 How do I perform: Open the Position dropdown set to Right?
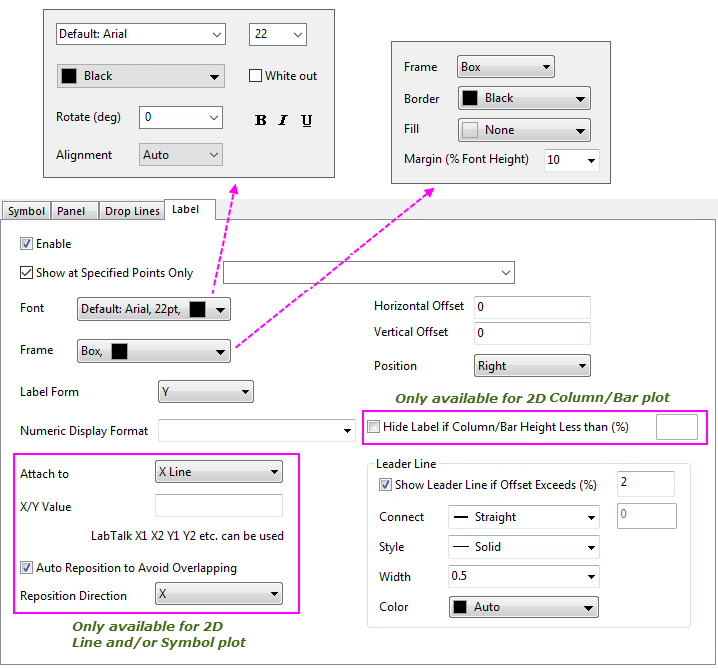[x=532, y=366]
